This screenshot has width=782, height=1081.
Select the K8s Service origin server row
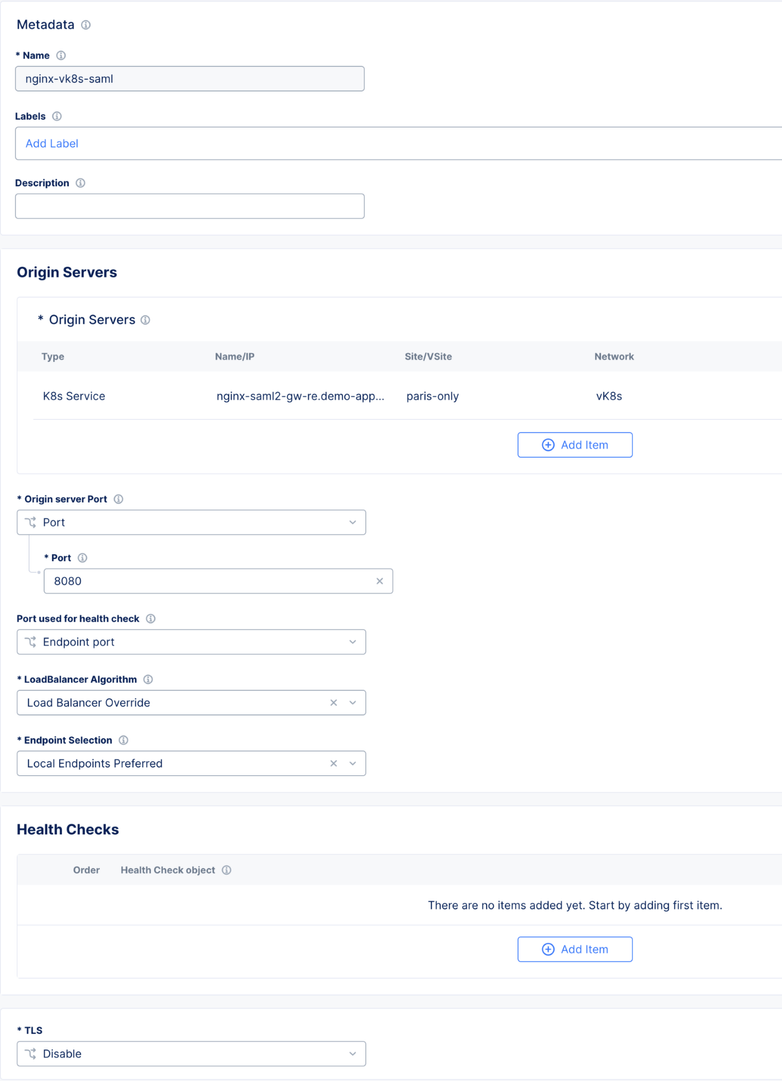coord(300,397)
